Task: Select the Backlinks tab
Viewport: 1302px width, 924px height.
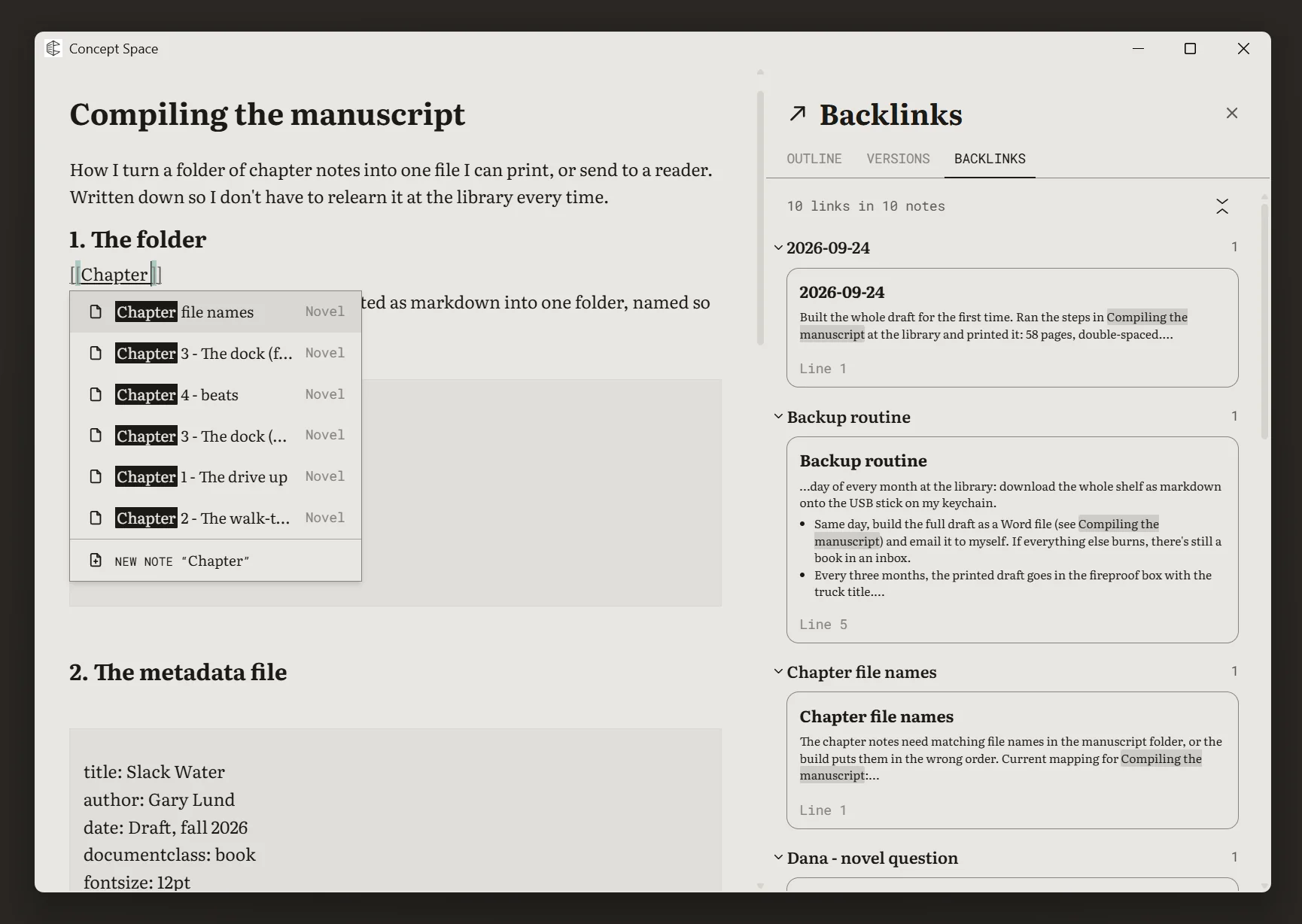Action: click(990, 159)
